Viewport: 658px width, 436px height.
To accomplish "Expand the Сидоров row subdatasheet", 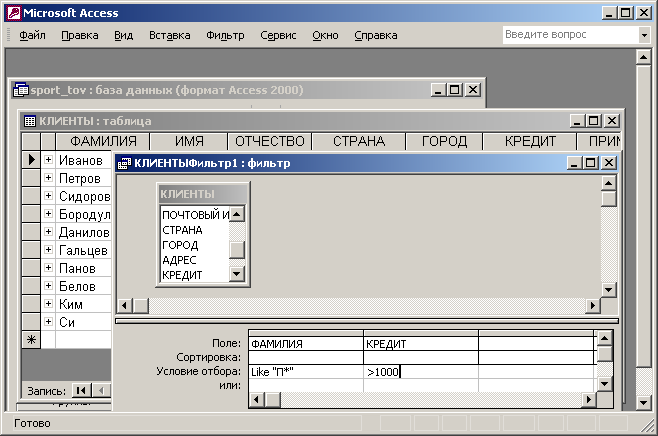I will pyautogui.click(x=48, y=196).
